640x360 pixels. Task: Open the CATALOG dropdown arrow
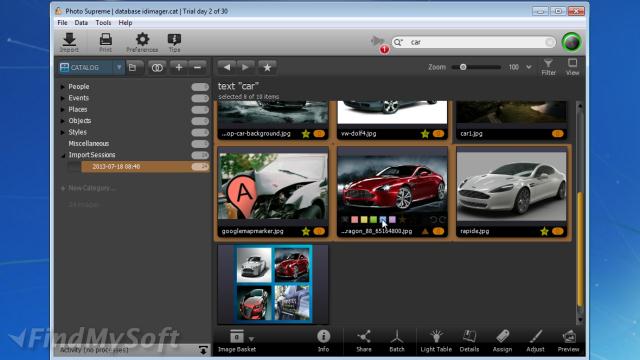119,67
